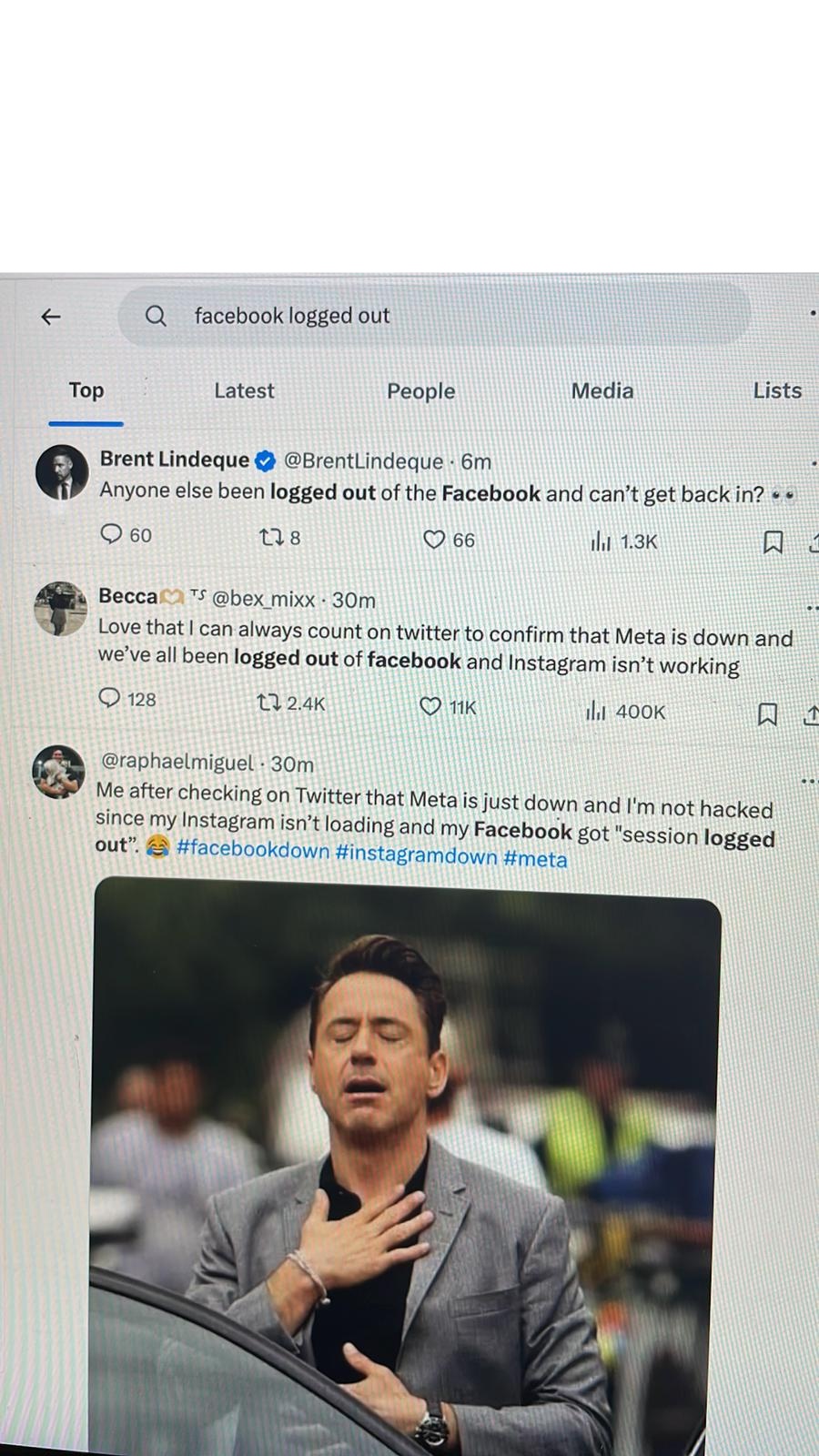Bookmark Becca's tweet

click(767, 714)
